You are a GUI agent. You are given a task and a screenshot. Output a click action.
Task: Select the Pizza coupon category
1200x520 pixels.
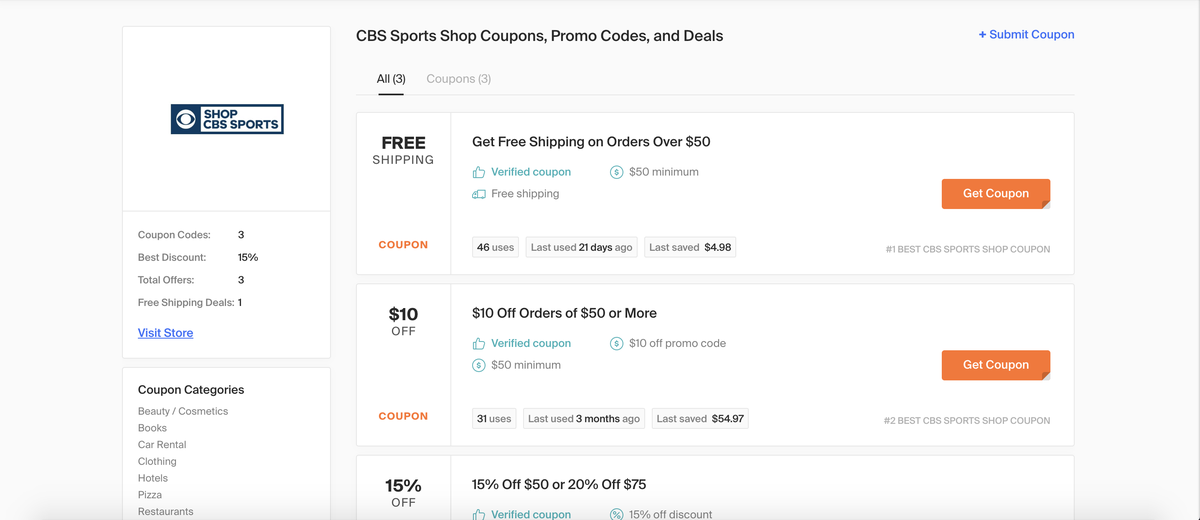pyautogui.click(x=150, y=495)
